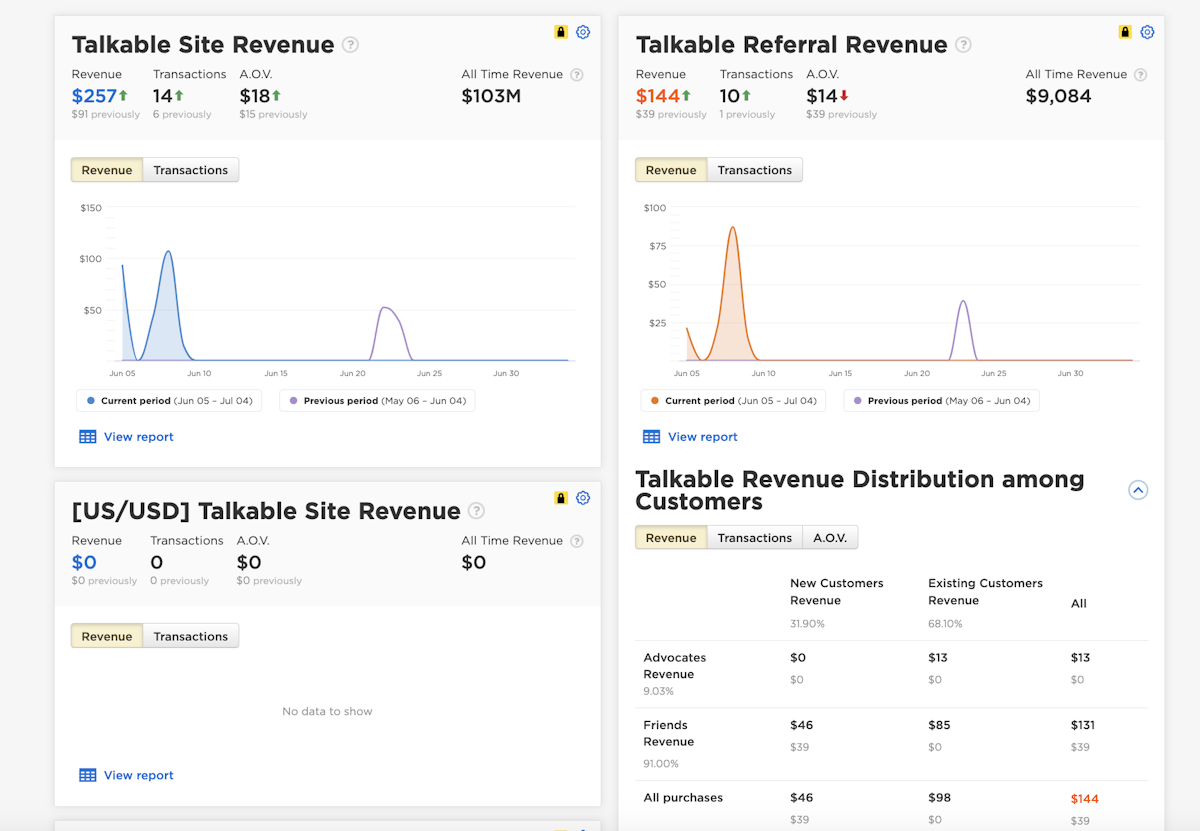Open settings gear on [US/USD] Talkable Site Revenue
Image resolution: width=1200 pixels, height=831 pixels.
(x=583, y=497)
